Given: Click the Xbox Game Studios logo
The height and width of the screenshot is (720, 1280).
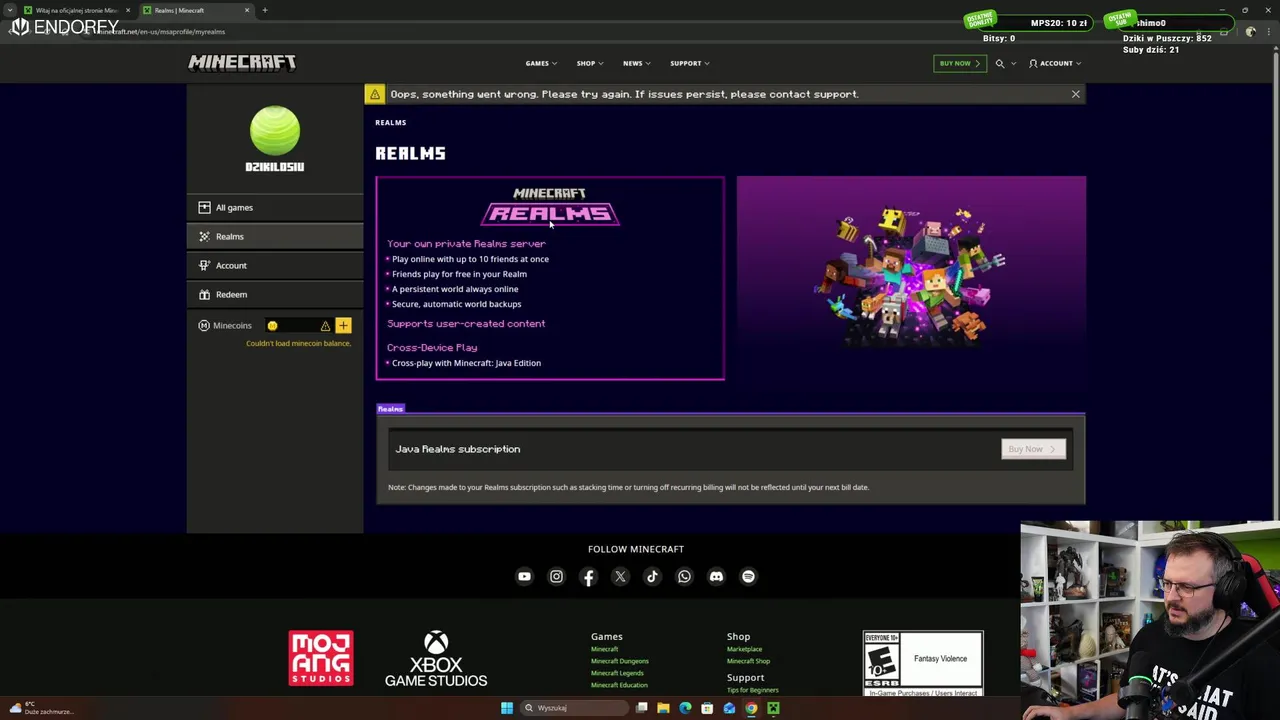Looking at the screenshot, I should (436, 659).
